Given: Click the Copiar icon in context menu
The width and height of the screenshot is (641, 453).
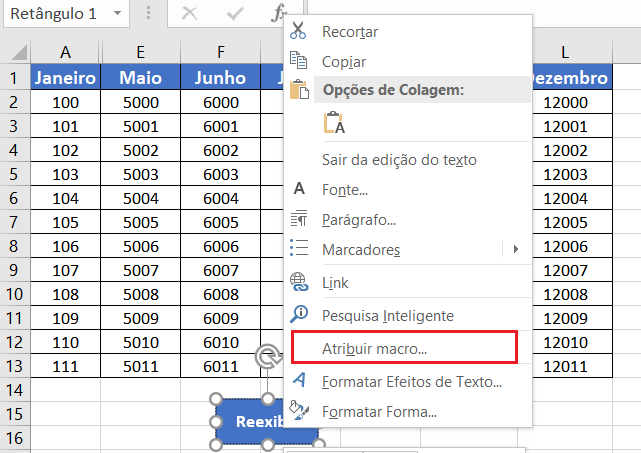Looking at the screenshot, I should pos(298,62).
